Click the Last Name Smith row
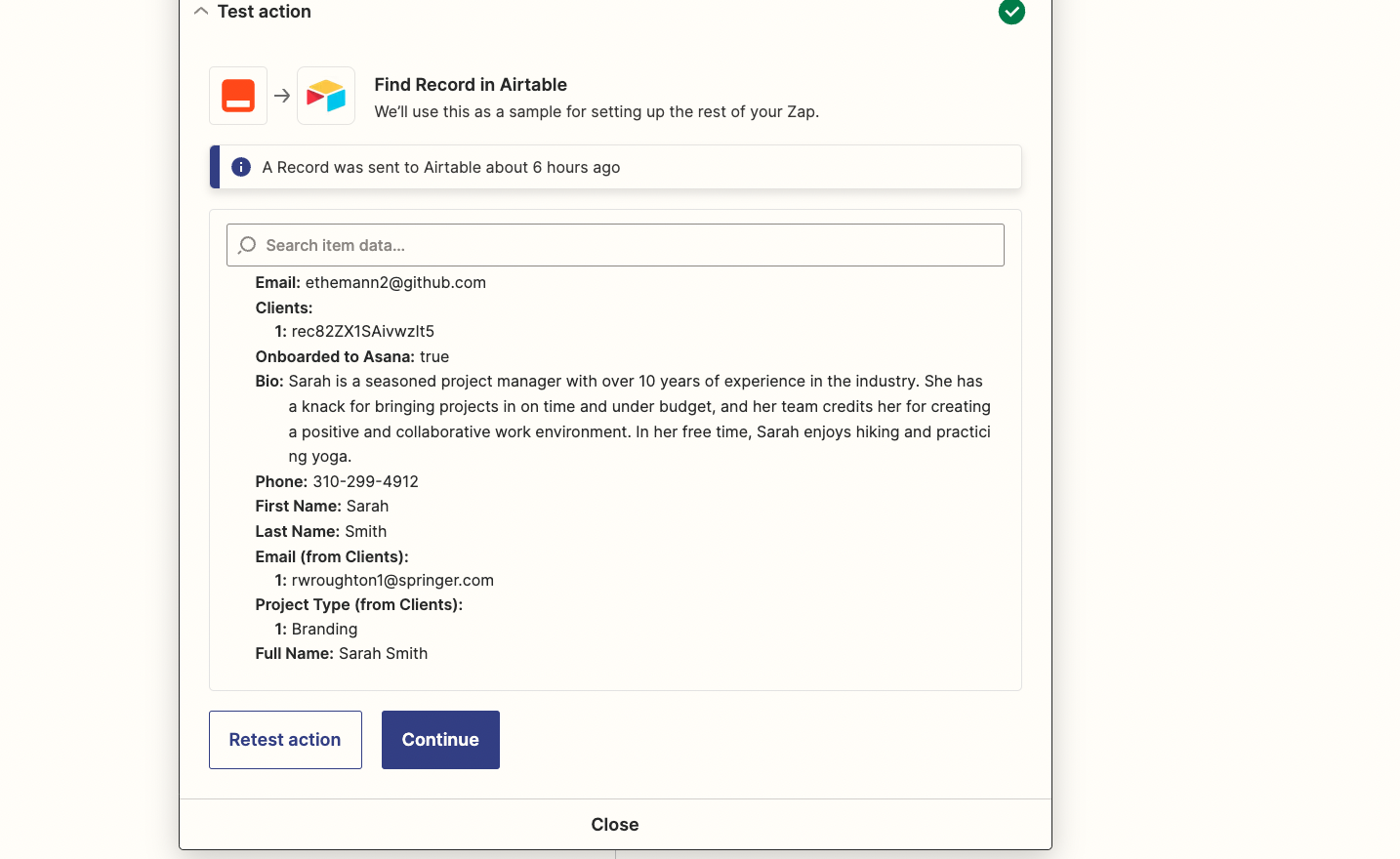Viewport: 1400px width, 859px height. click(x=321, y=532)
